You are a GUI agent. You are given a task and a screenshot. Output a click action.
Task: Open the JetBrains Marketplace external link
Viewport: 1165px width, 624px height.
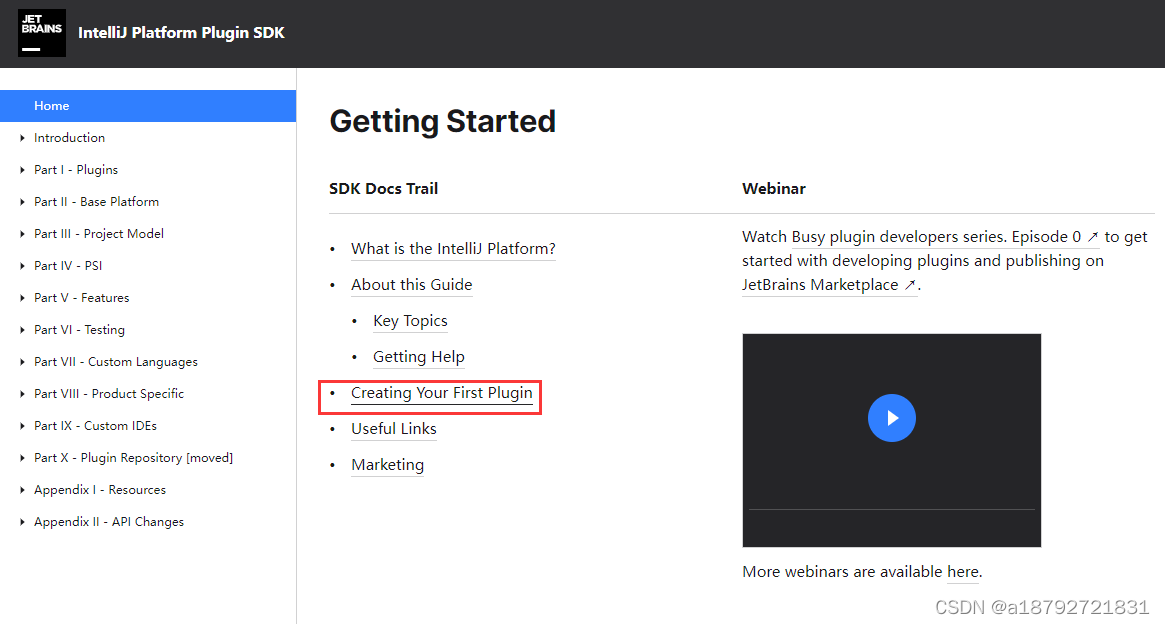[829, 285]
